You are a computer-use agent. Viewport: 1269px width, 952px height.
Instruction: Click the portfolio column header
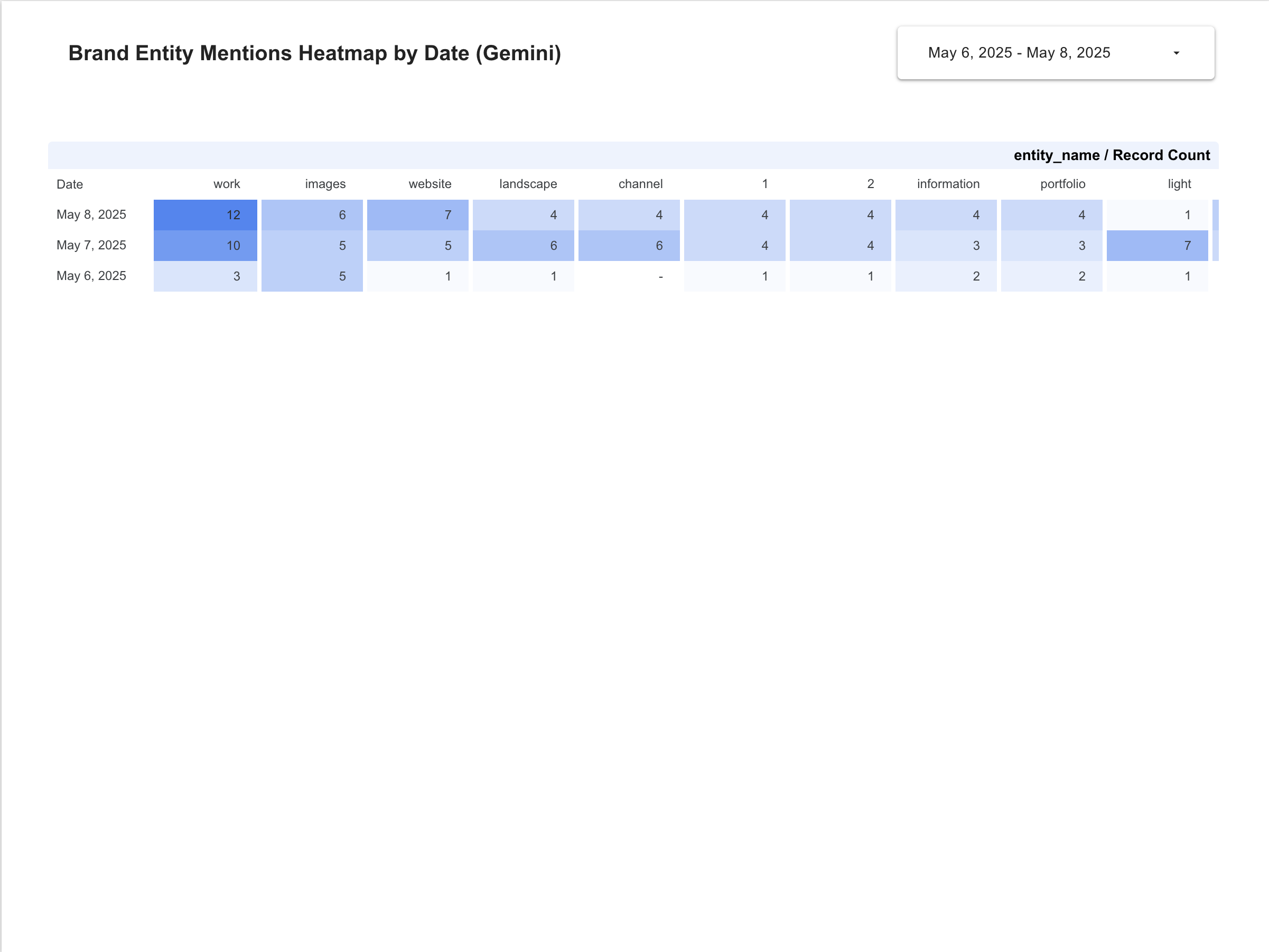(1062, 184)
